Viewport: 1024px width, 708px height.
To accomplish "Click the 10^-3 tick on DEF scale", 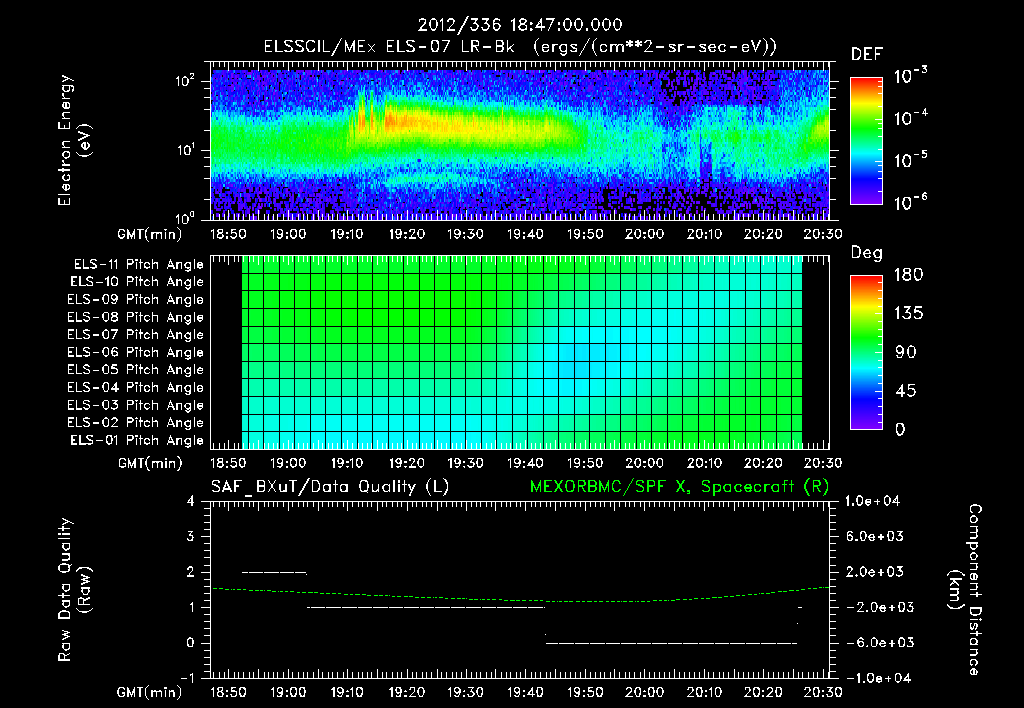I will [x=910, y=76].
